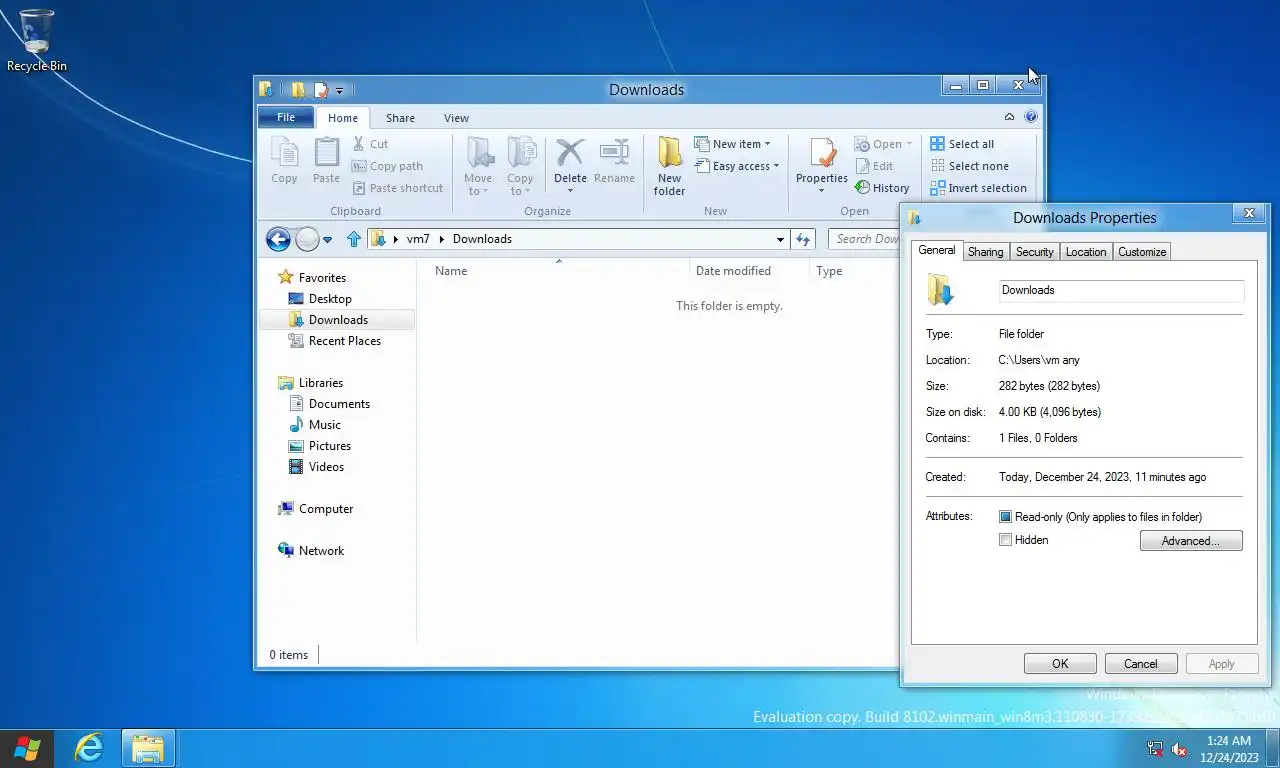The image size is (1280, 768).
Task: Open the Customize tab in Properties
Action: tap(1141, 252)
